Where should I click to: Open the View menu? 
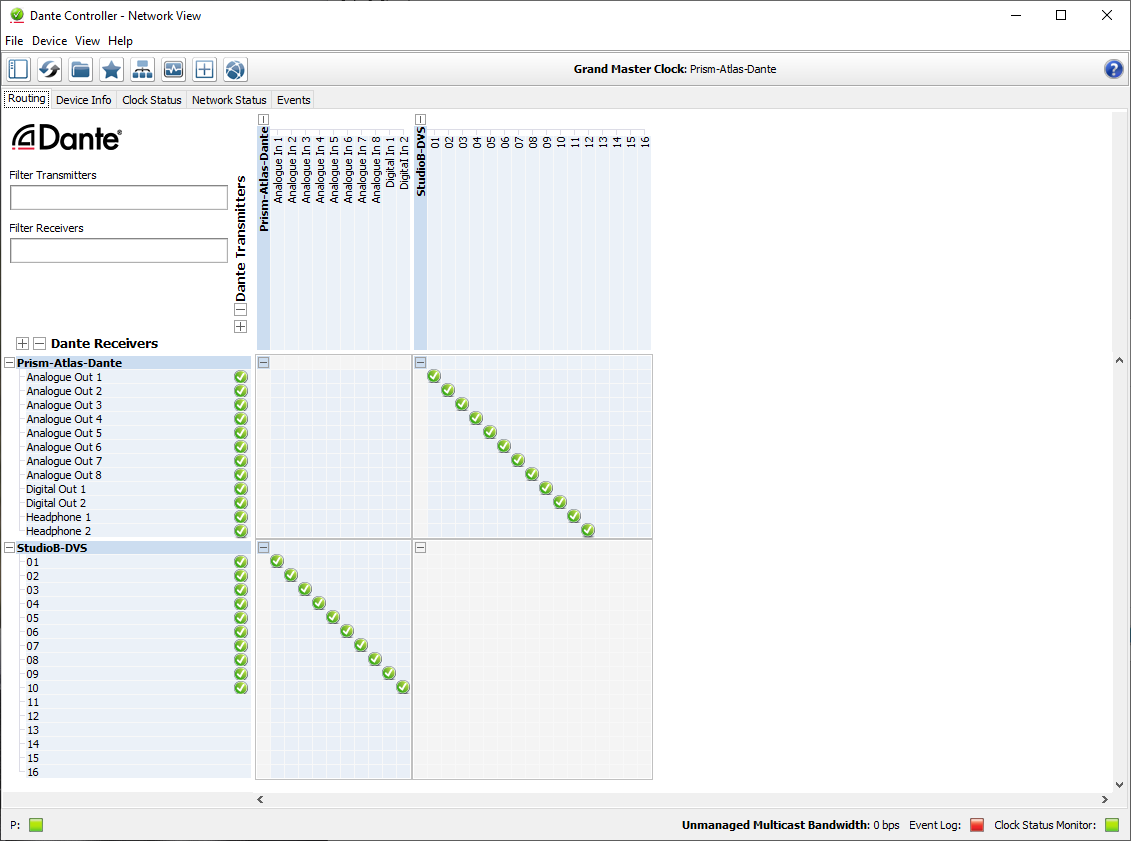(87, 41)
